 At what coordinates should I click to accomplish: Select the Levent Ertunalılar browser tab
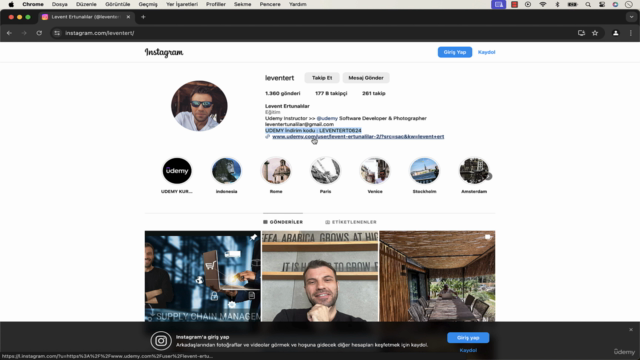pyautogui.click(x=86, y=17)
